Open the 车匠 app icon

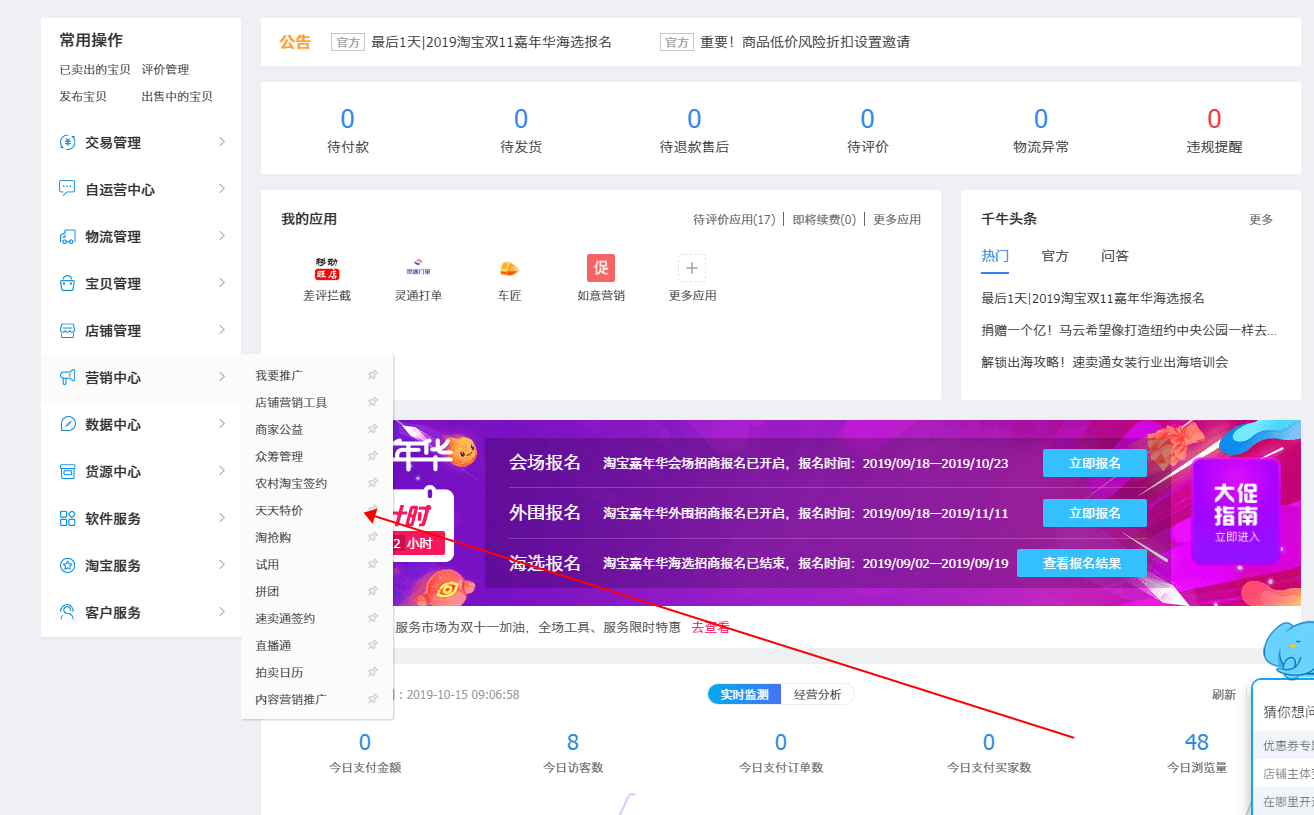point(509,269)
